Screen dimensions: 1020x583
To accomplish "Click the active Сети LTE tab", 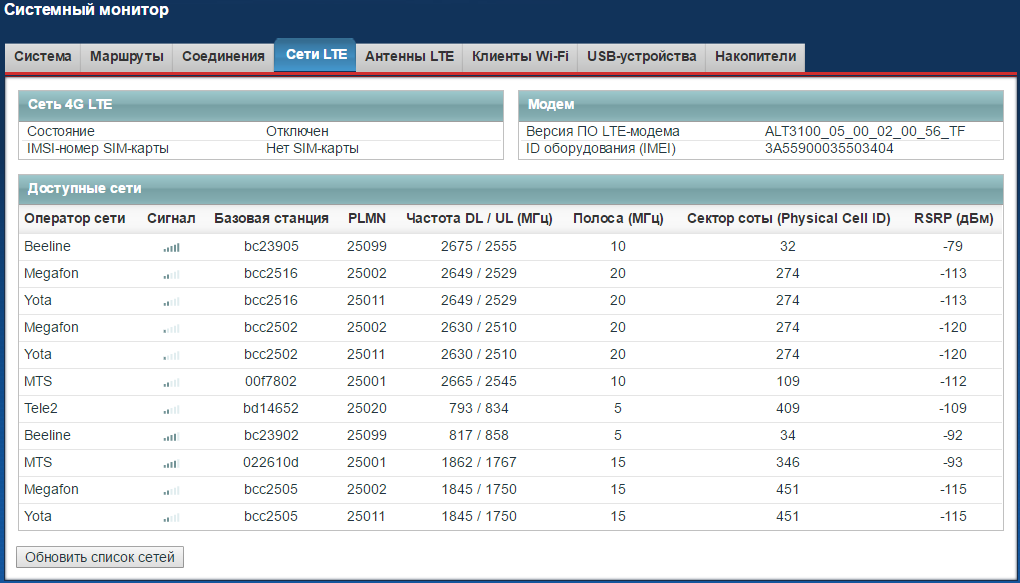I will click(x=314, y=56).
